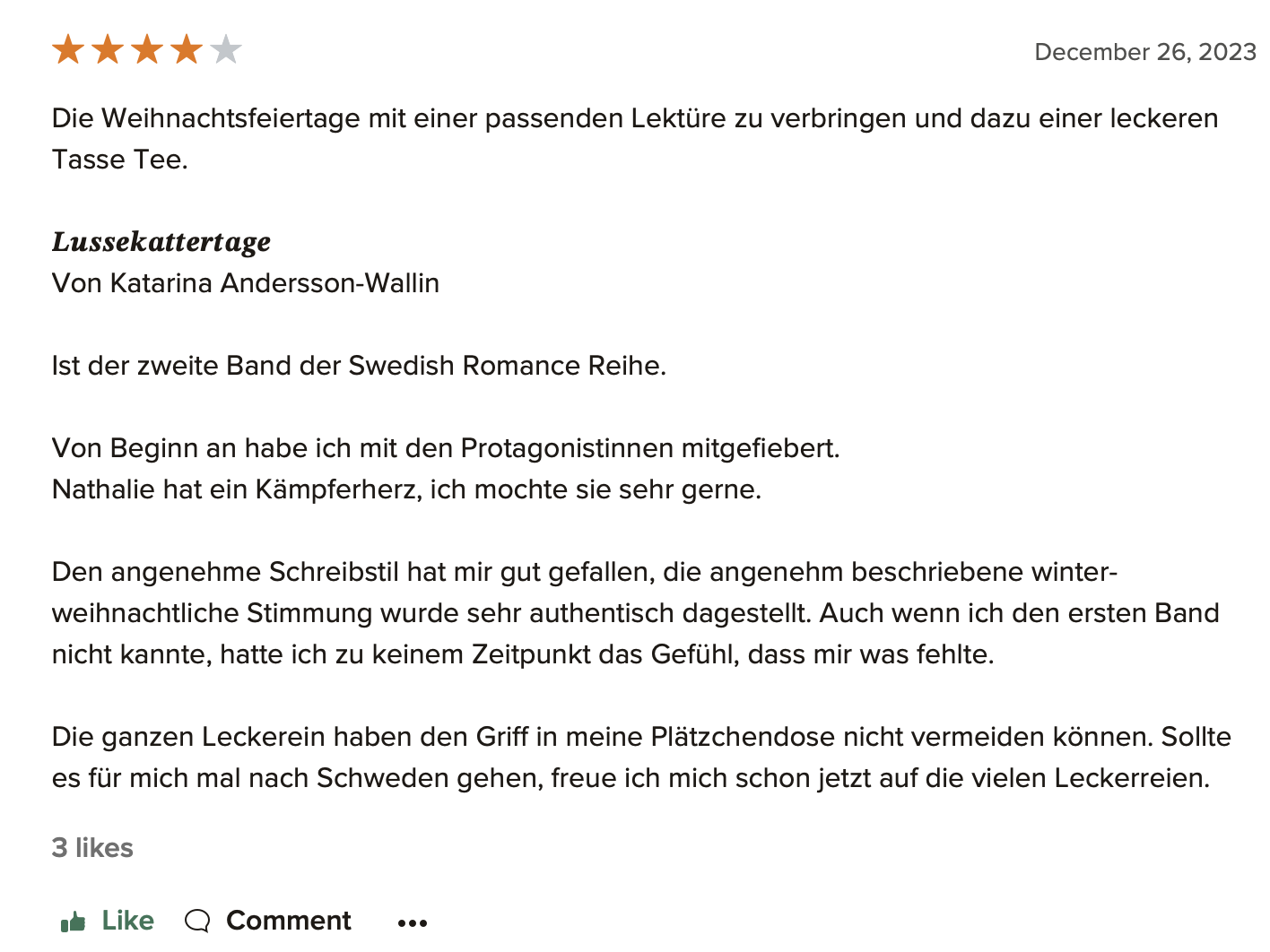
Task: Click the final paragraph about the Plätzchendose
Action: tap(640, 757)
